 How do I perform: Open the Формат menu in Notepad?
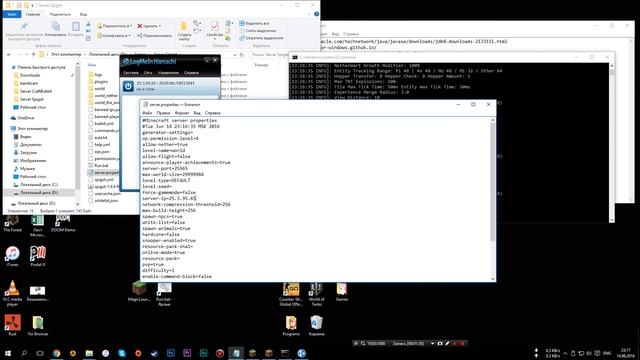(x=182, y=113)
